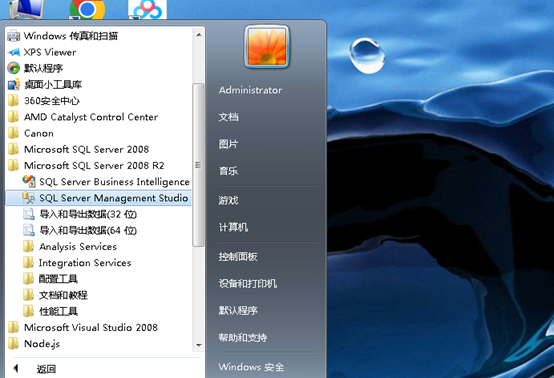
Task: Click the SQL Server Business Intelligence icon
Action: pos(29,181)
